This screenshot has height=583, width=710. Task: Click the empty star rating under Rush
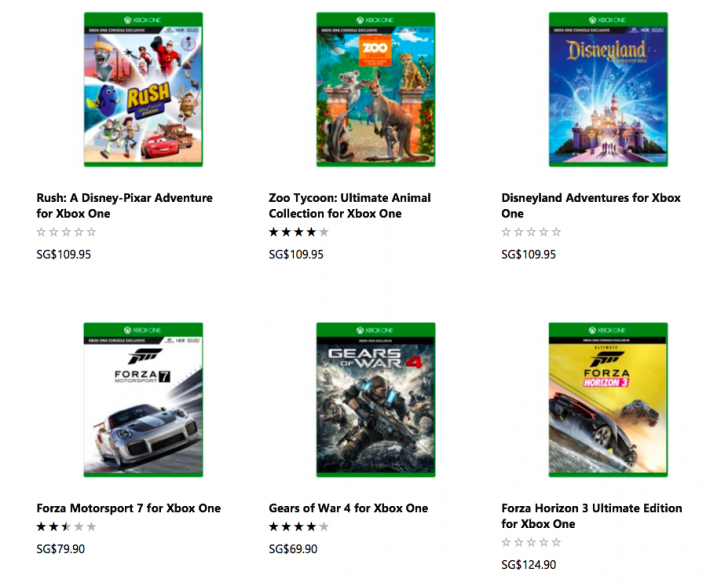[66, 232]
